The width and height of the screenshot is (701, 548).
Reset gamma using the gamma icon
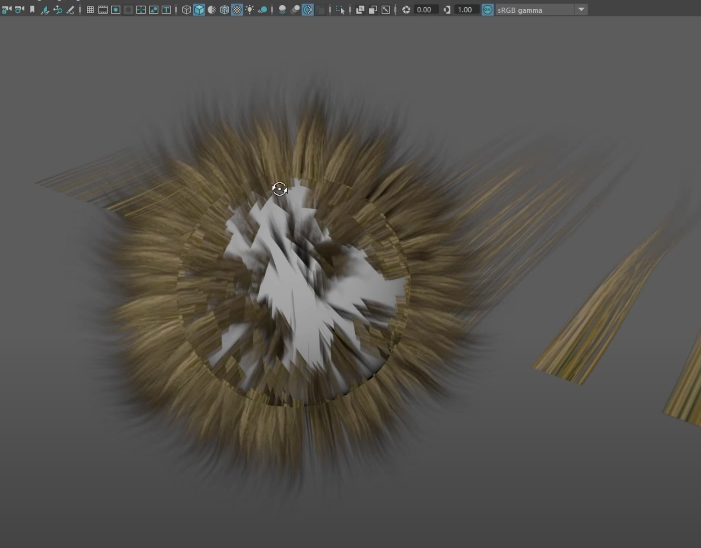point(447,9)
